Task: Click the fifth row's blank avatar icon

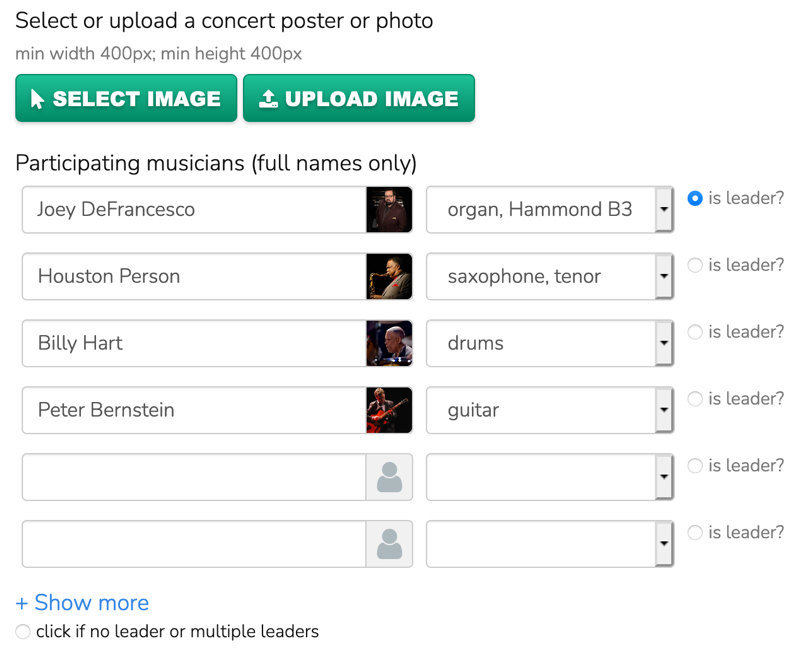Action: (389, 478)
